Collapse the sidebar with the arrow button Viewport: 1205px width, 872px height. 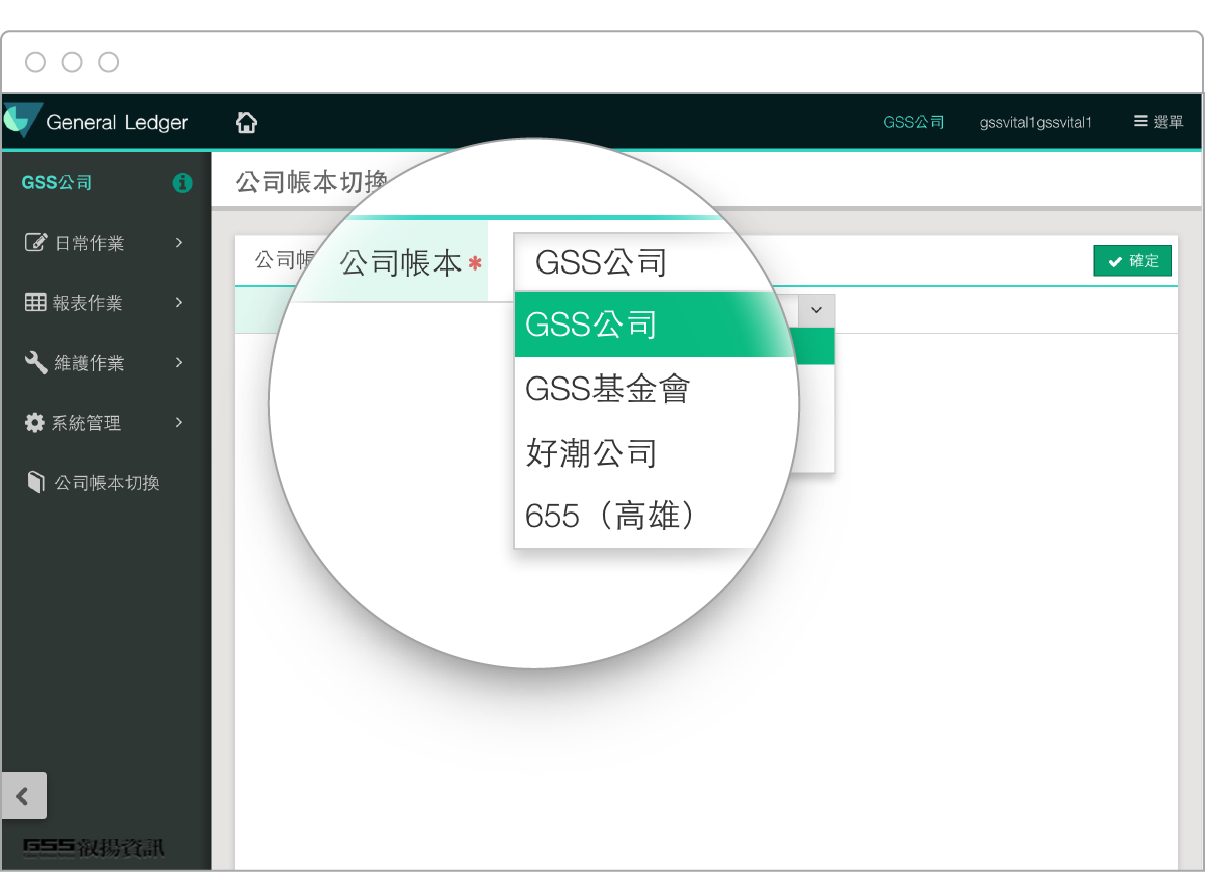click(x=24, y=796)
